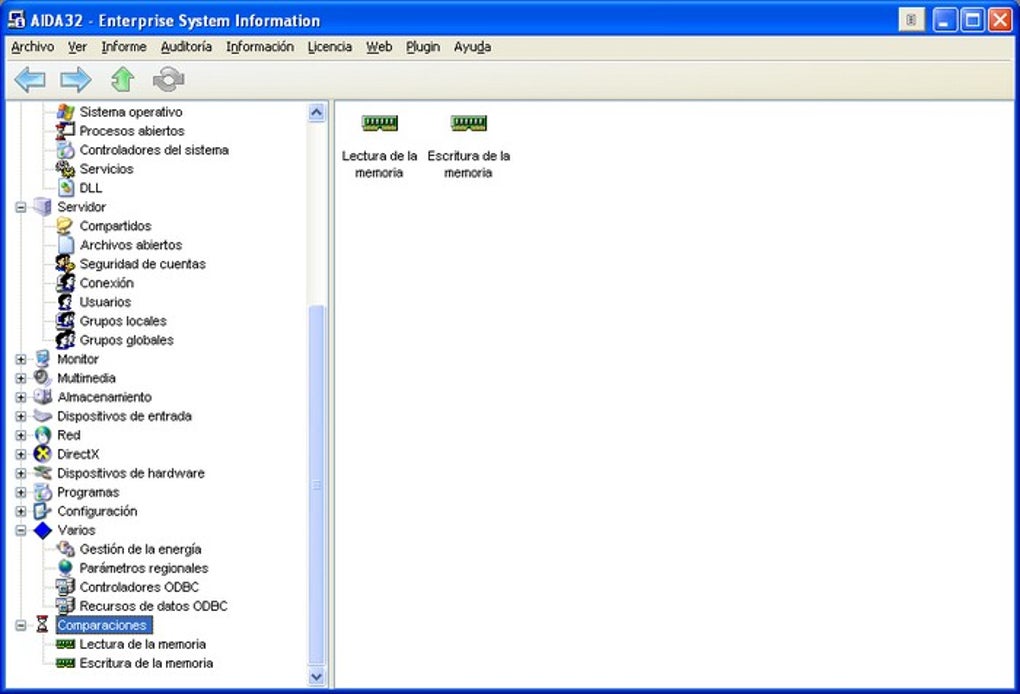Expand the Dispositivos de entrada node
The width and height of the screenshot is (1020, 694).
pos(21,416)
